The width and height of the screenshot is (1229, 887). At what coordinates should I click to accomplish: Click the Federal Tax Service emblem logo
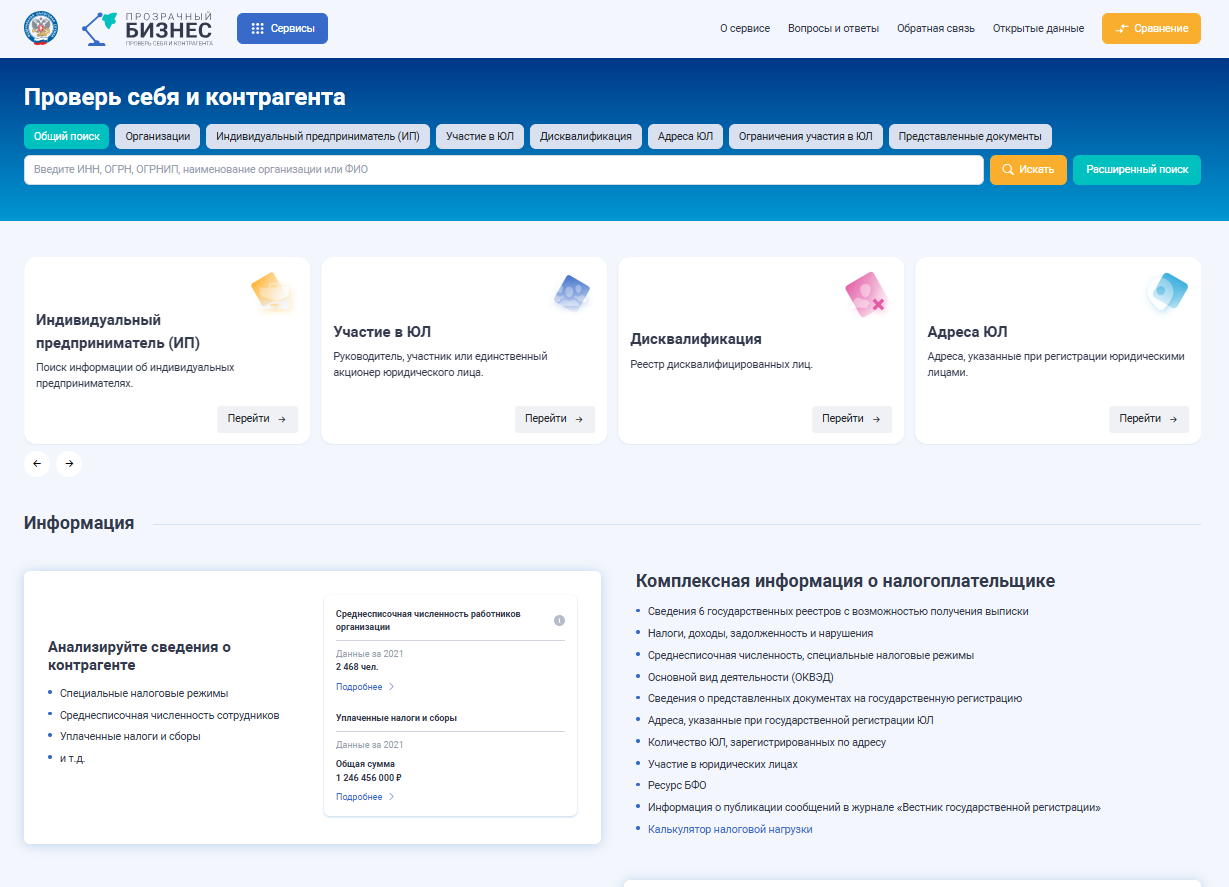point(42,28)
